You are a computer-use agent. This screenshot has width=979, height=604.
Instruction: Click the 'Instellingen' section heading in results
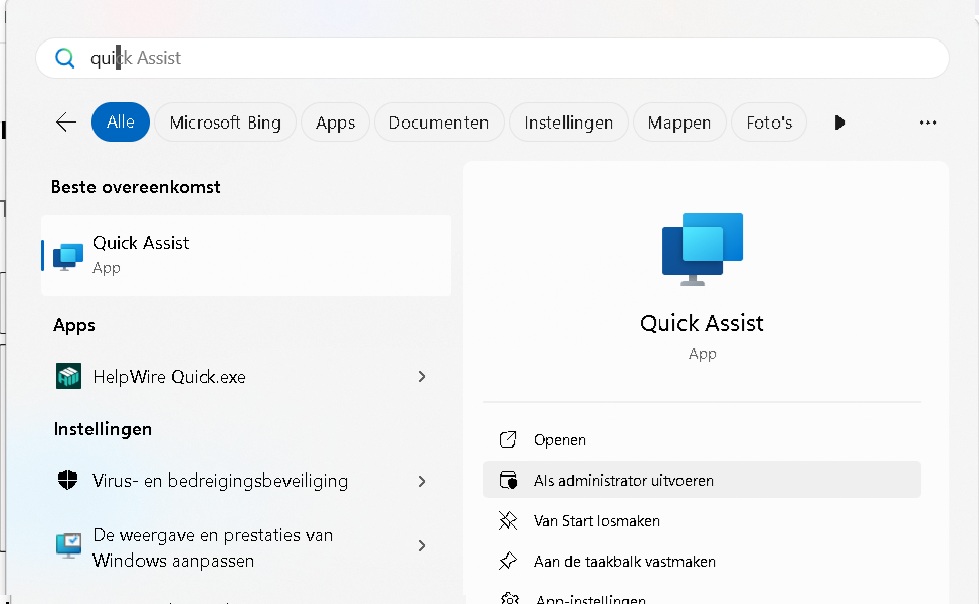[103, 429]
